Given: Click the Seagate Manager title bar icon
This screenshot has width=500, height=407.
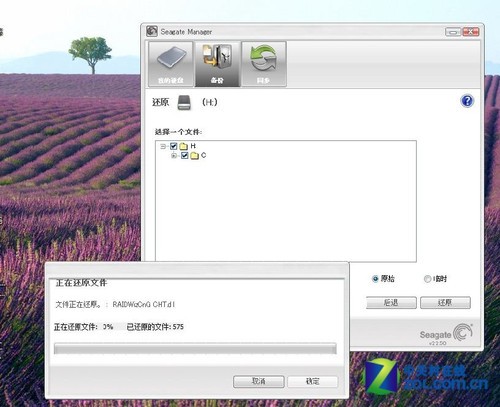Looking at the screenshot, I should (152, 31).
